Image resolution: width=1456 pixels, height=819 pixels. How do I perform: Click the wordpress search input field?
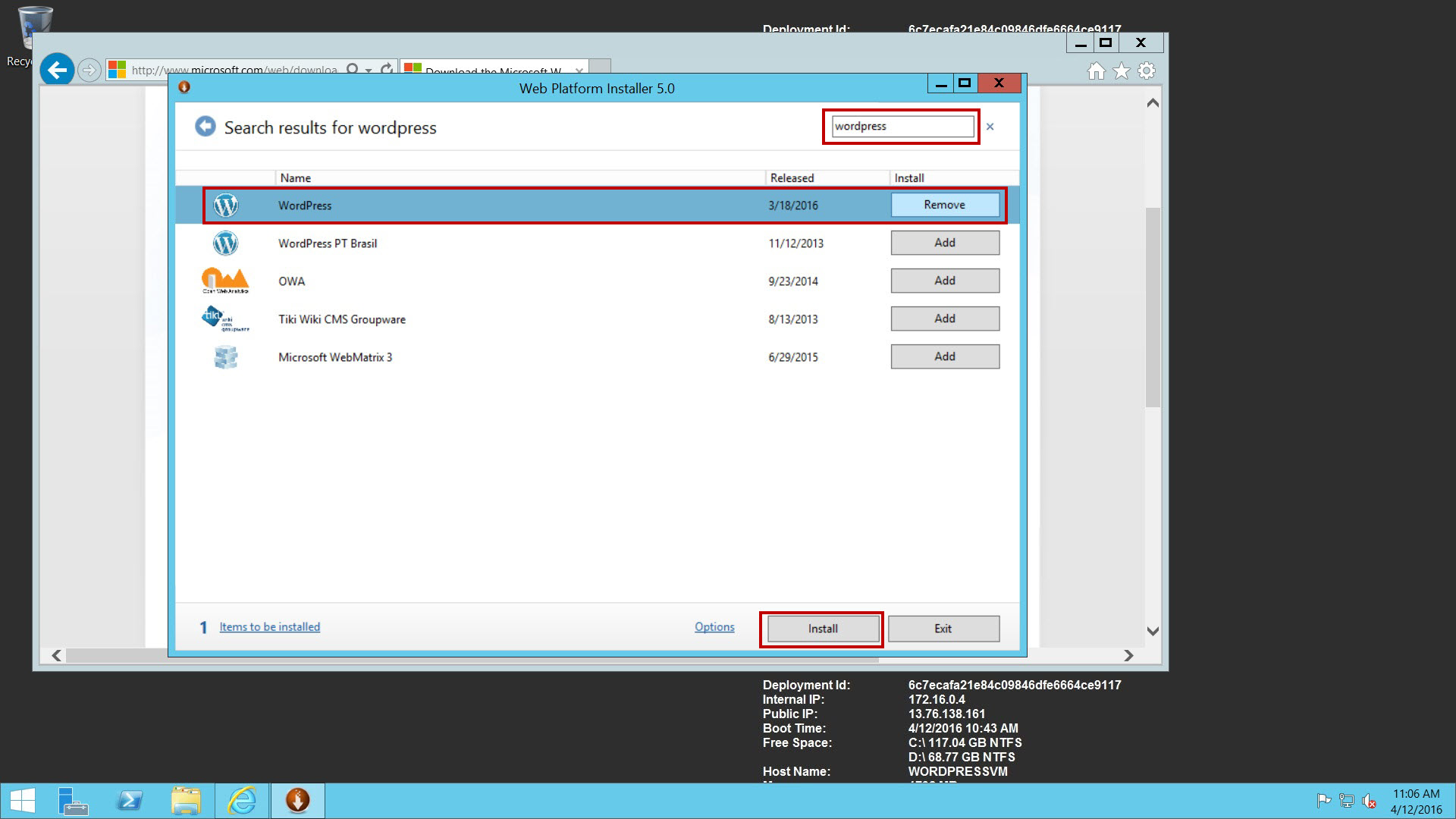tap(902, 127)
